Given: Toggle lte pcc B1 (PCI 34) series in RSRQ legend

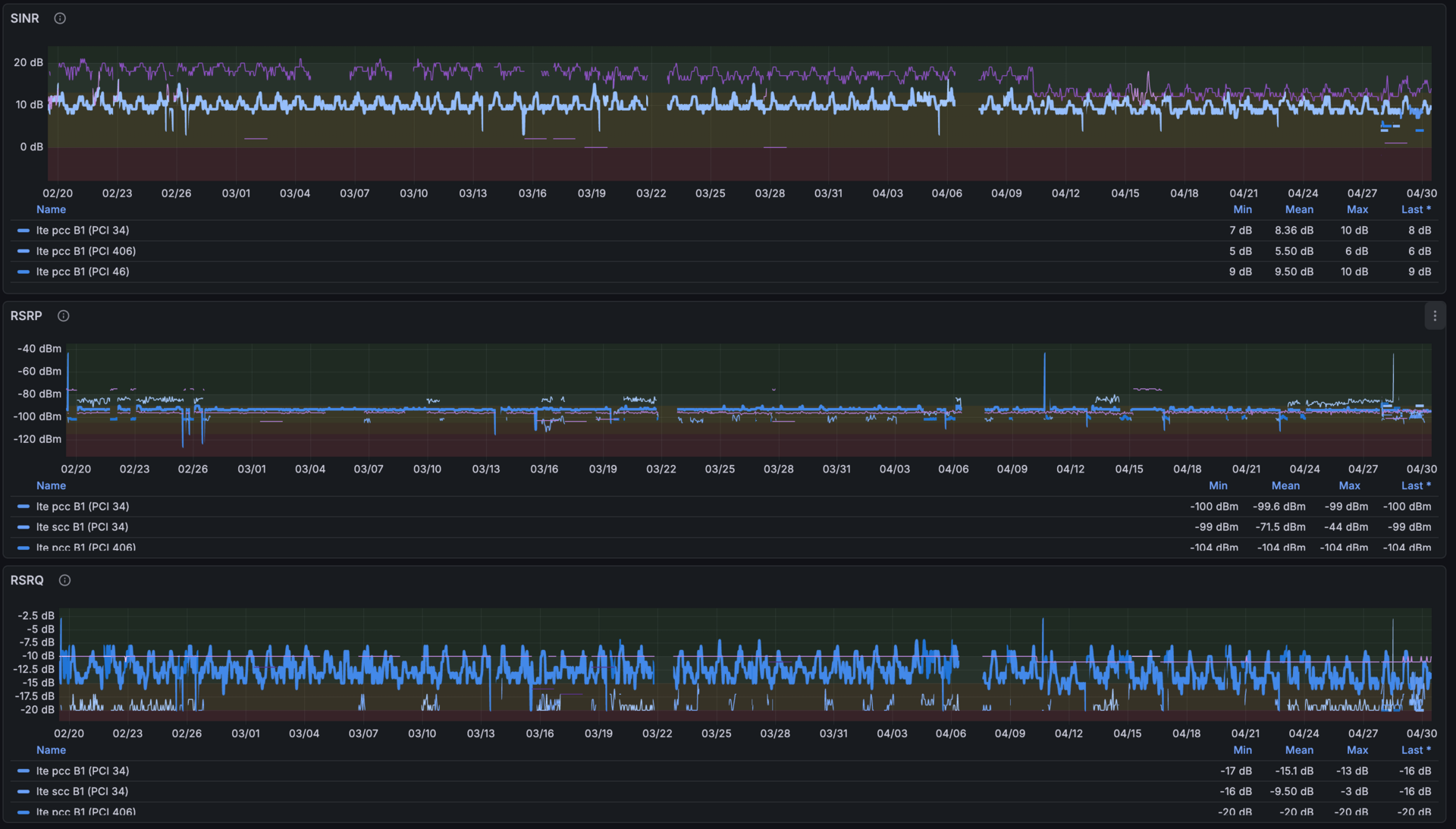Looking at the screenshot, I should [83, 771].
